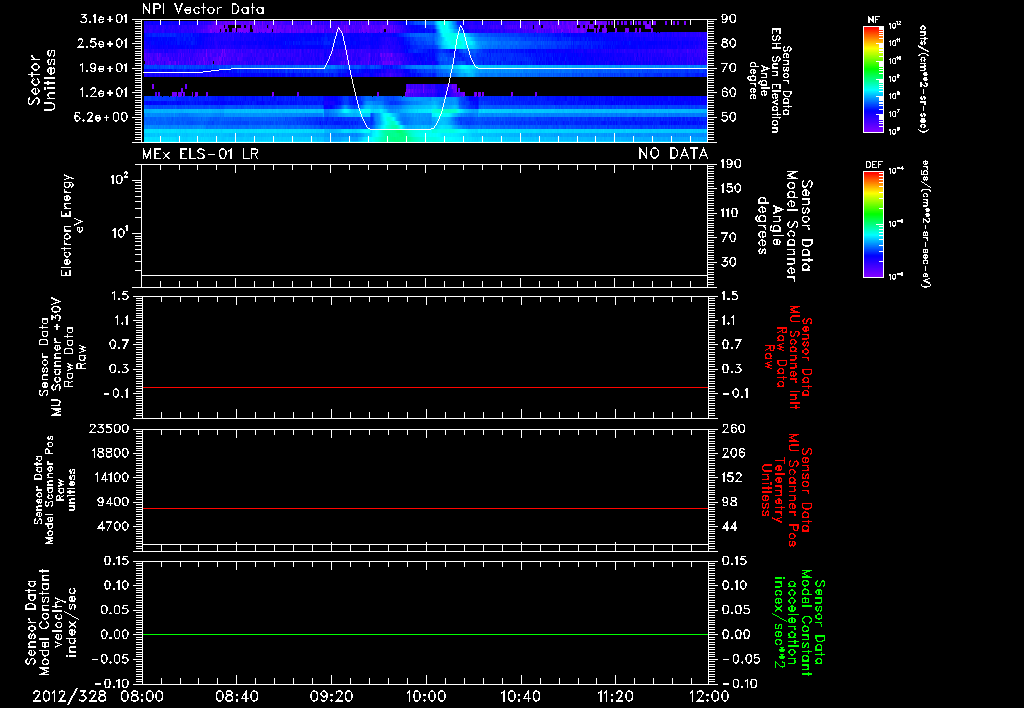Select the "Model Scanner Angle degrees" axis label
Screen dimensions: 1024x708
[x=784, y=226]
